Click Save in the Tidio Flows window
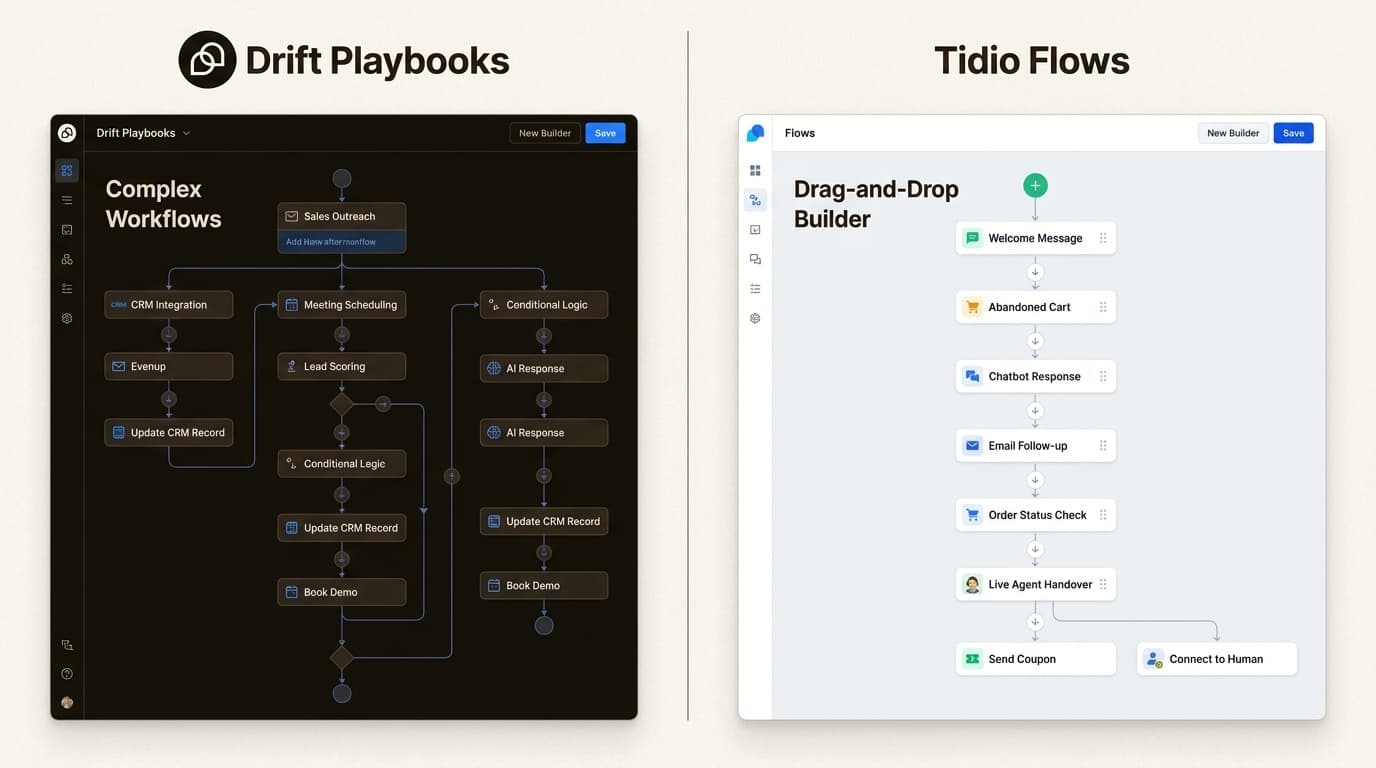 (1293, 133)
